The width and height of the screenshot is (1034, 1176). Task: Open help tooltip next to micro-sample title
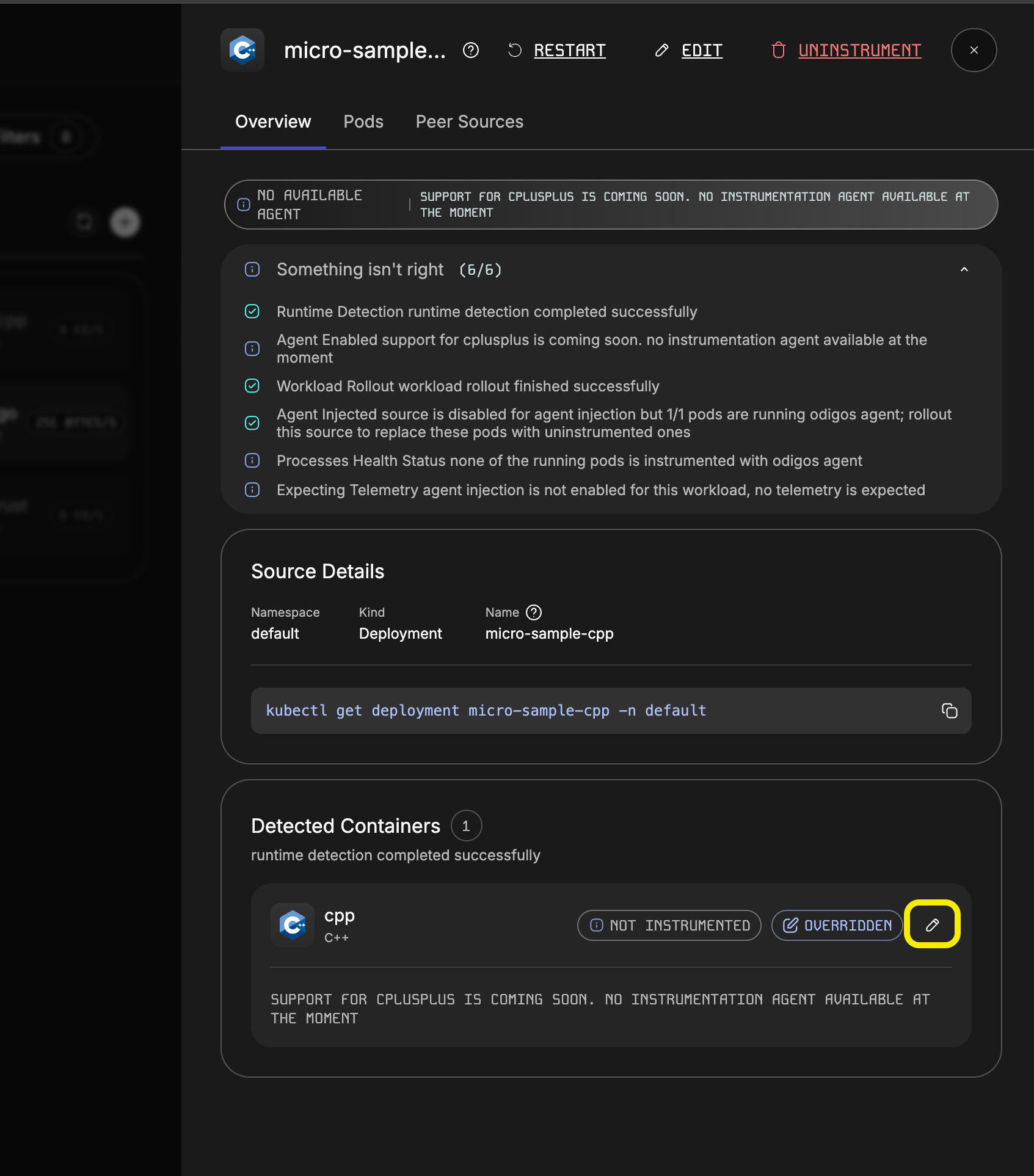click(471, 50)
